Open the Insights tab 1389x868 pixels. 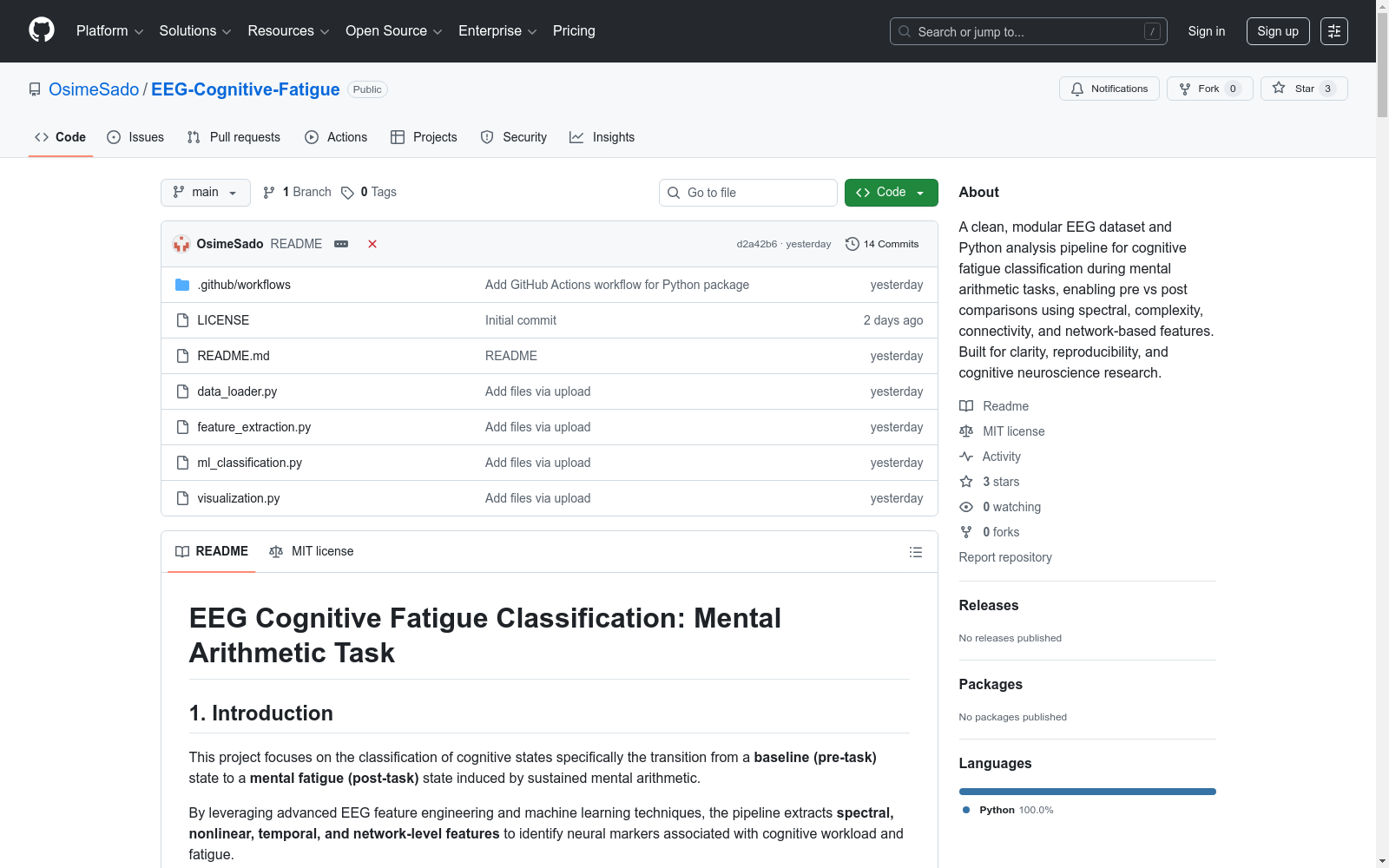coord(602,137)
